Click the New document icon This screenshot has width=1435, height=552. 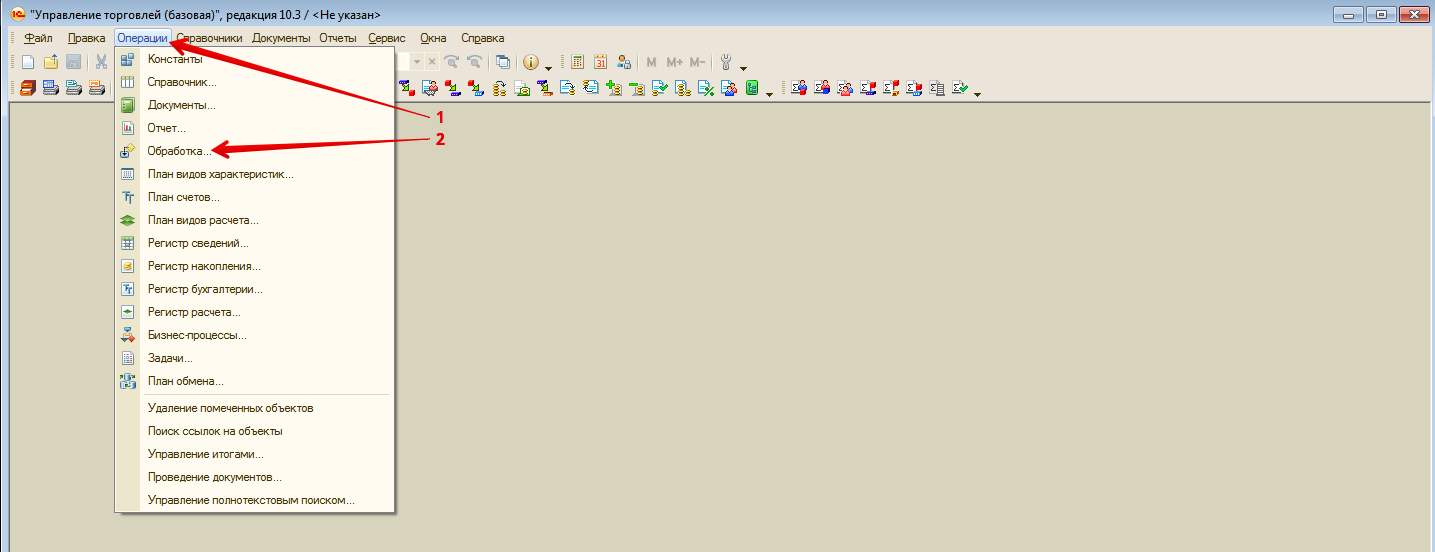(28, 62)
